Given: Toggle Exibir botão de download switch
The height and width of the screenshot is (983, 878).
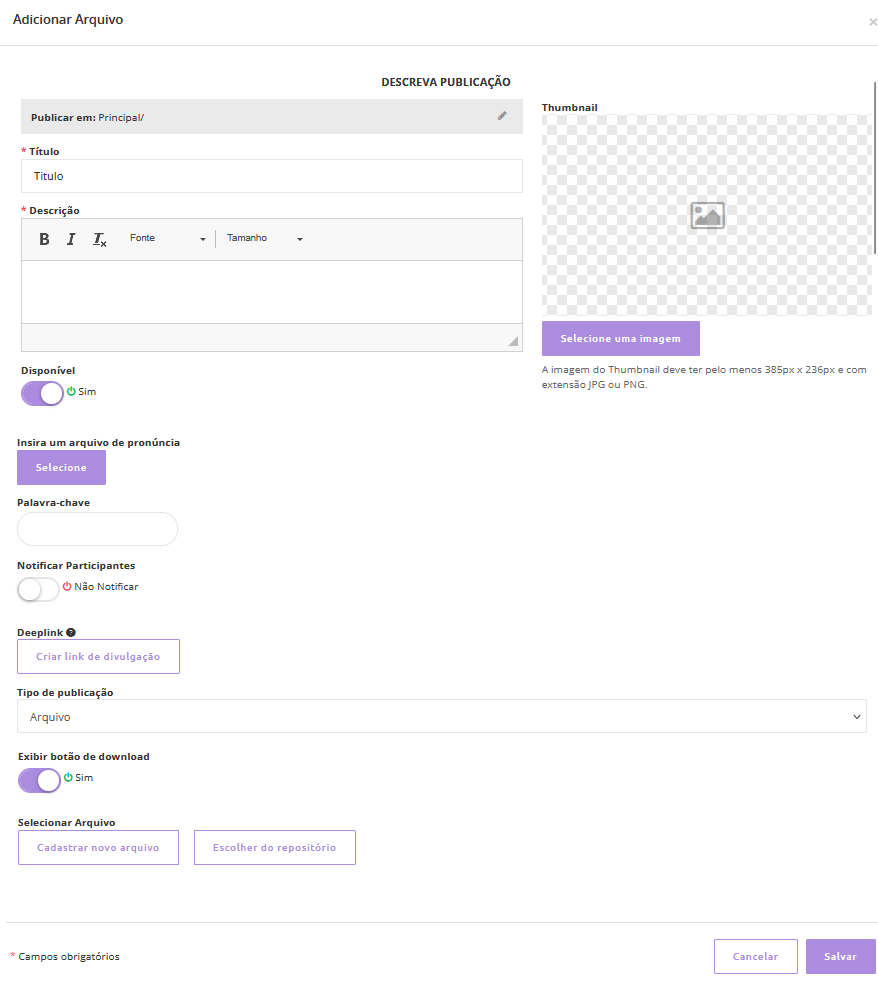Looking at the screenshot, I should click(x=40, y=779).
